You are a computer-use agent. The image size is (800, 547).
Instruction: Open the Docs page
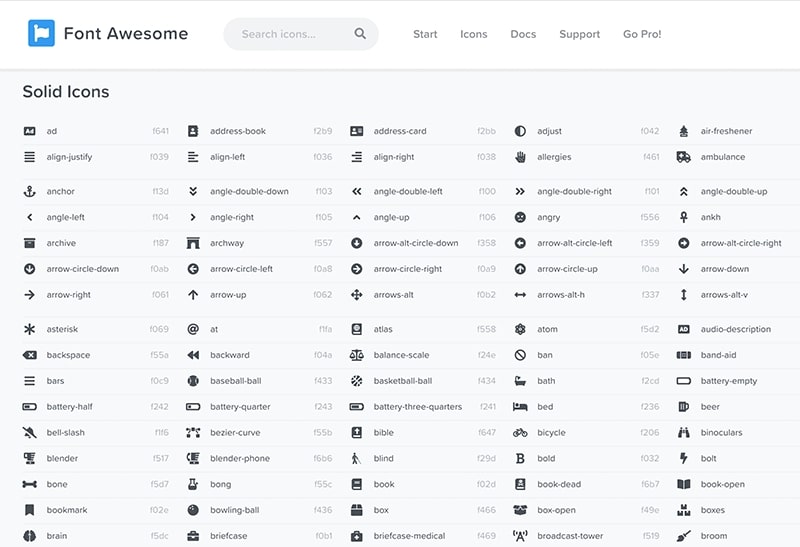tap(523, 34)
